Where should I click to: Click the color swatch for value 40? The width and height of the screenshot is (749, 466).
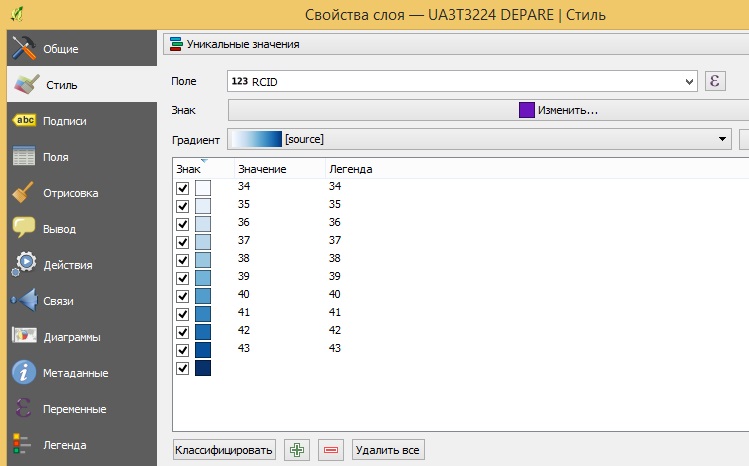[x=203, y=296]
